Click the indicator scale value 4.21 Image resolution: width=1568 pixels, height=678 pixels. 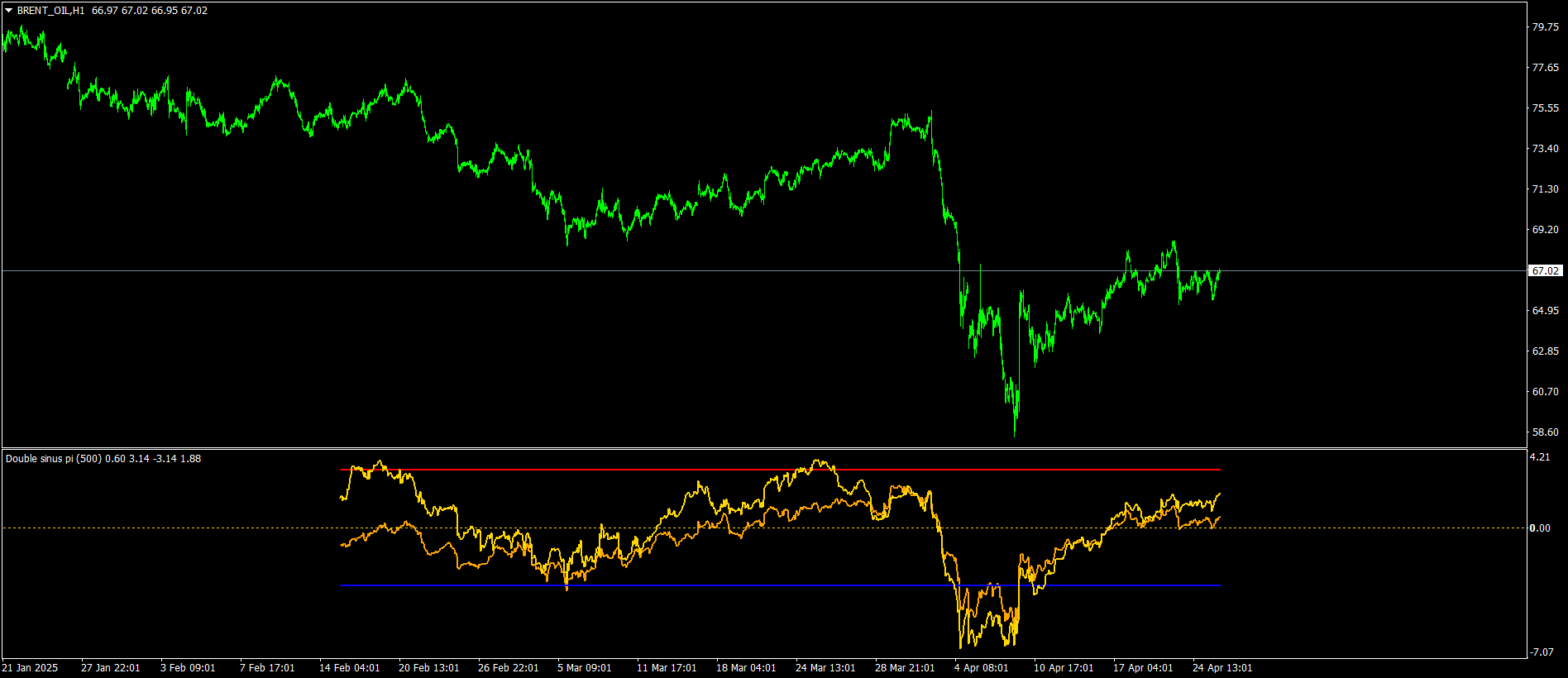coord(1540,457)
